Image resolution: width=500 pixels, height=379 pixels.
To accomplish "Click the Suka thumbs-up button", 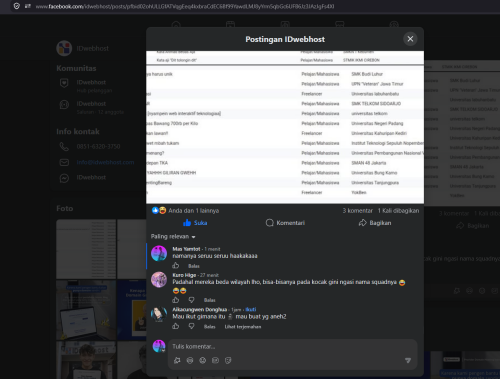I will (x=195, y=223).
